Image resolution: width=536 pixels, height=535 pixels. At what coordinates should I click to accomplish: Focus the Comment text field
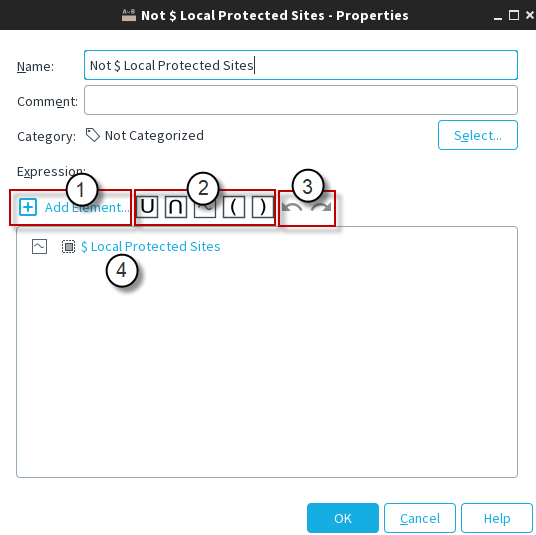[x=301, y=100]
